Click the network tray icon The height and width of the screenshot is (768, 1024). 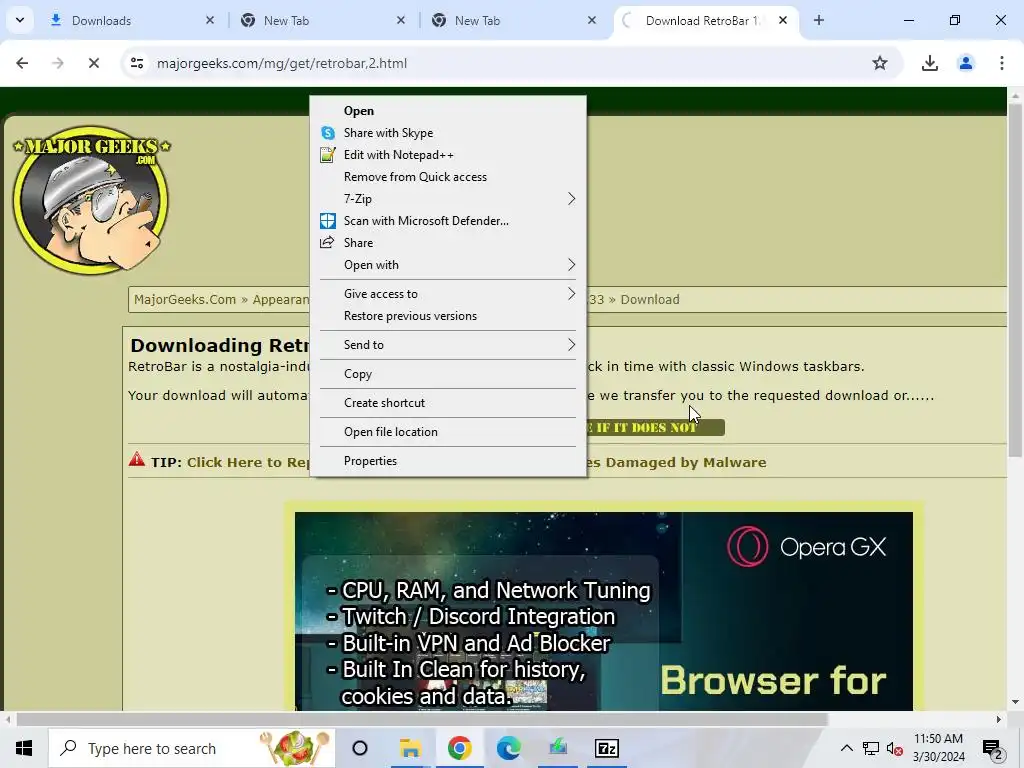click(871, 748)
